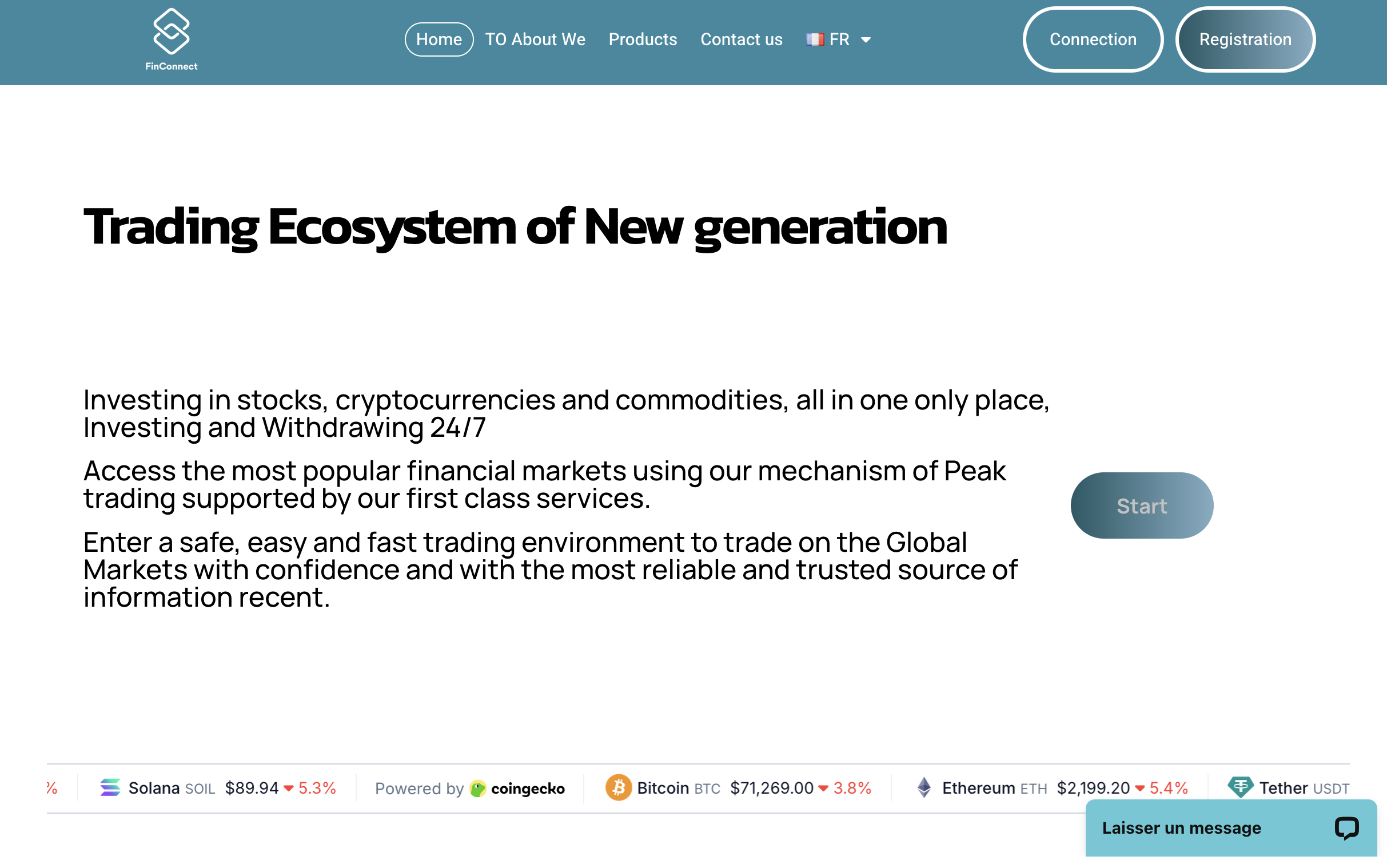The image size is (1387, 868).
Task: Open the TO About We page
Action: 534,39
